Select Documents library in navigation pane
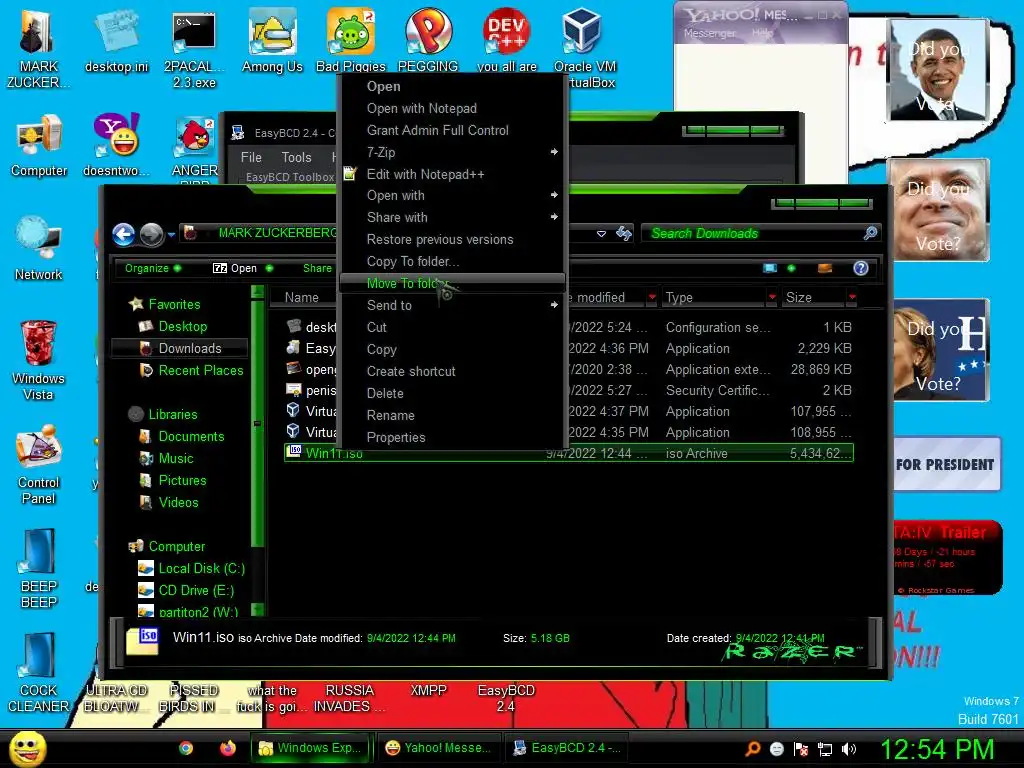The image size is (1024, 768). pyautogui.click(x=182, y=436)
